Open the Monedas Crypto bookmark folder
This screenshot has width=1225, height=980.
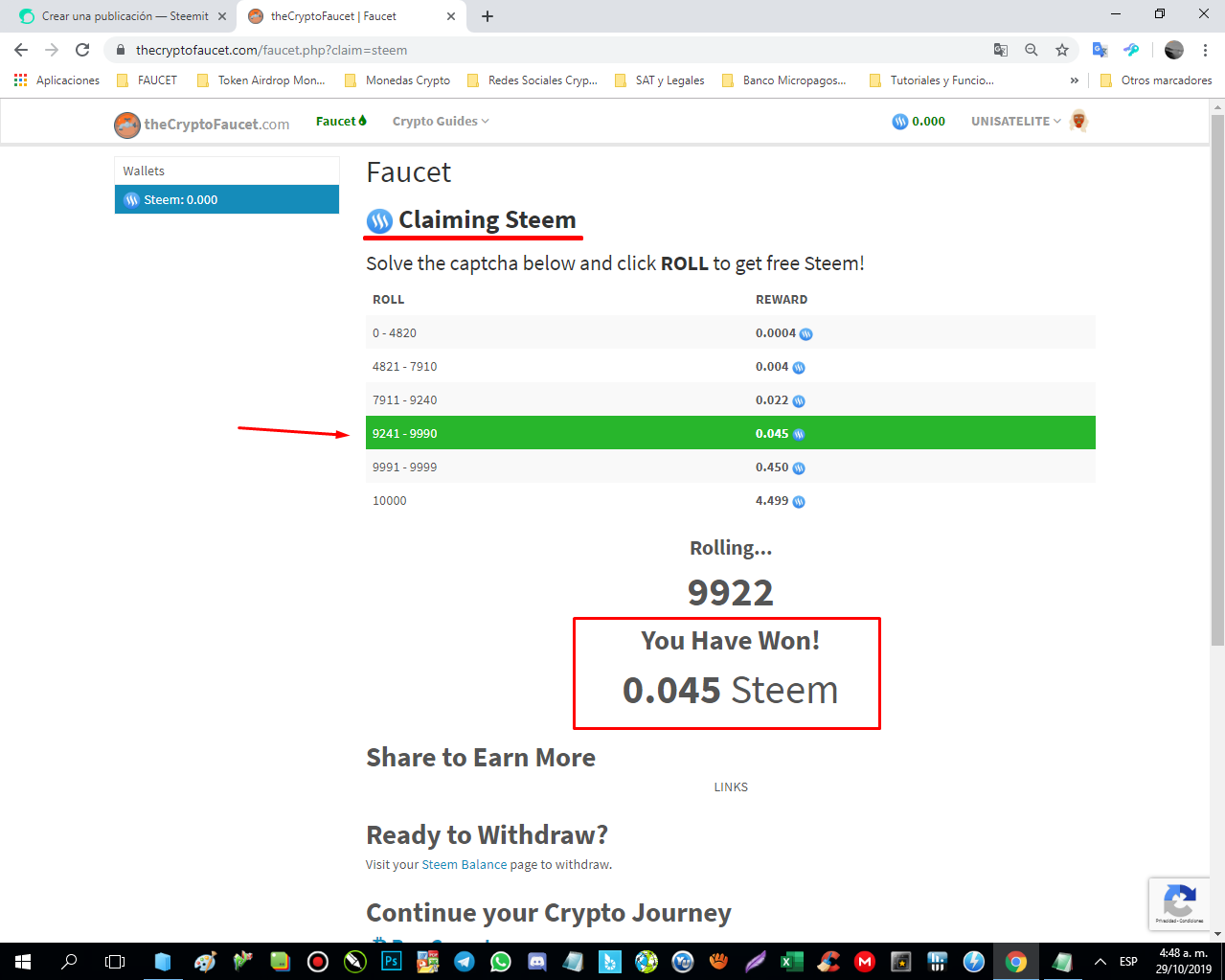tap(397, 80)
